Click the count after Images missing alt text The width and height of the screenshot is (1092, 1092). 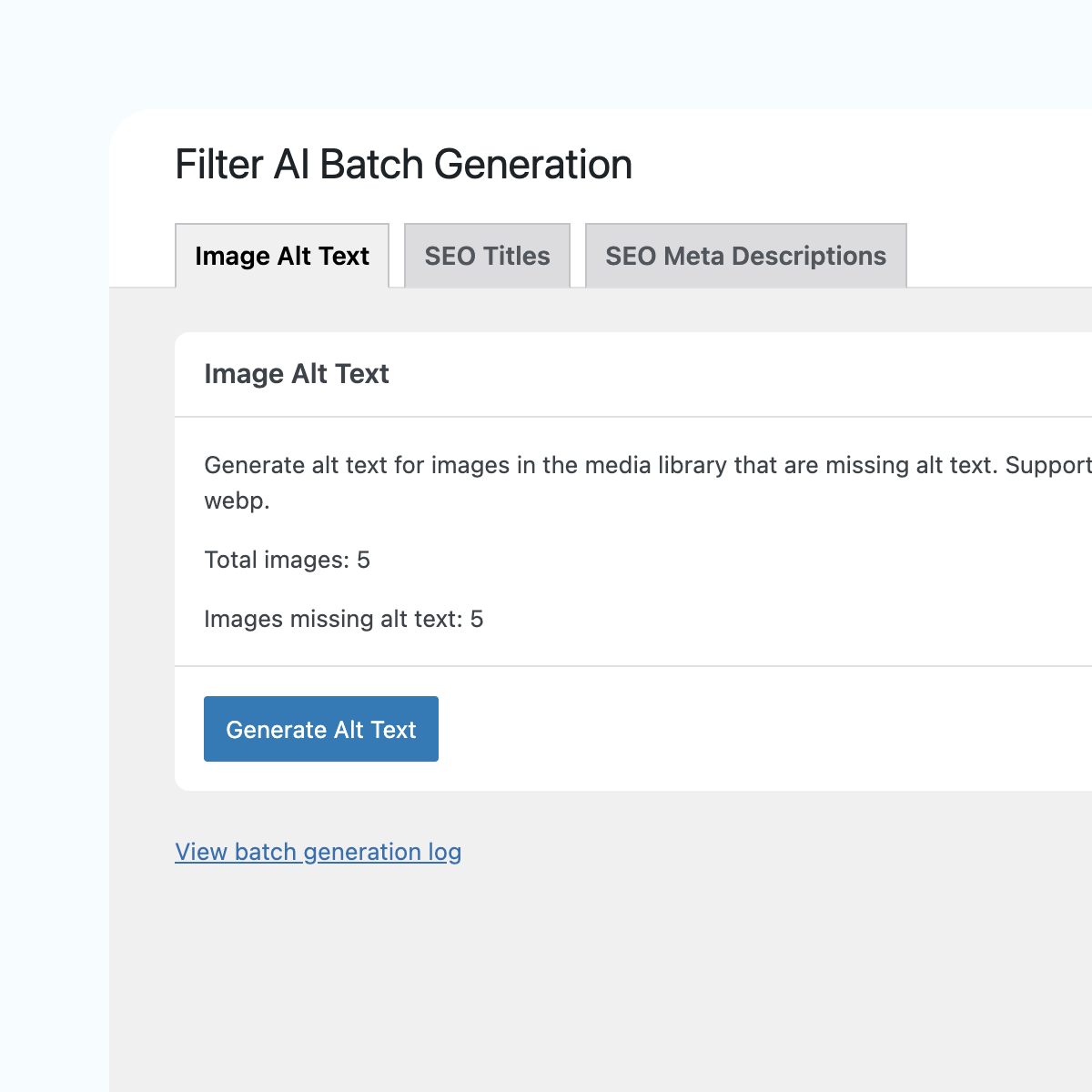pos(477,619)
